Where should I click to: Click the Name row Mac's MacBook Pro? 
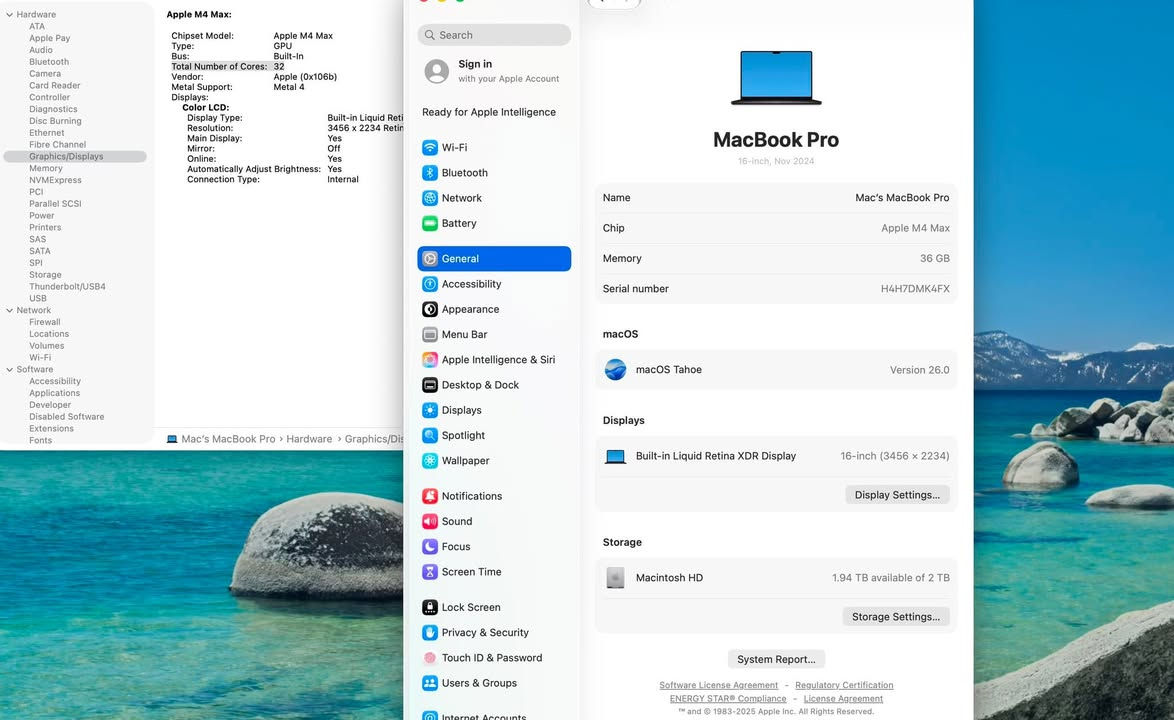[x=776, y=198]
